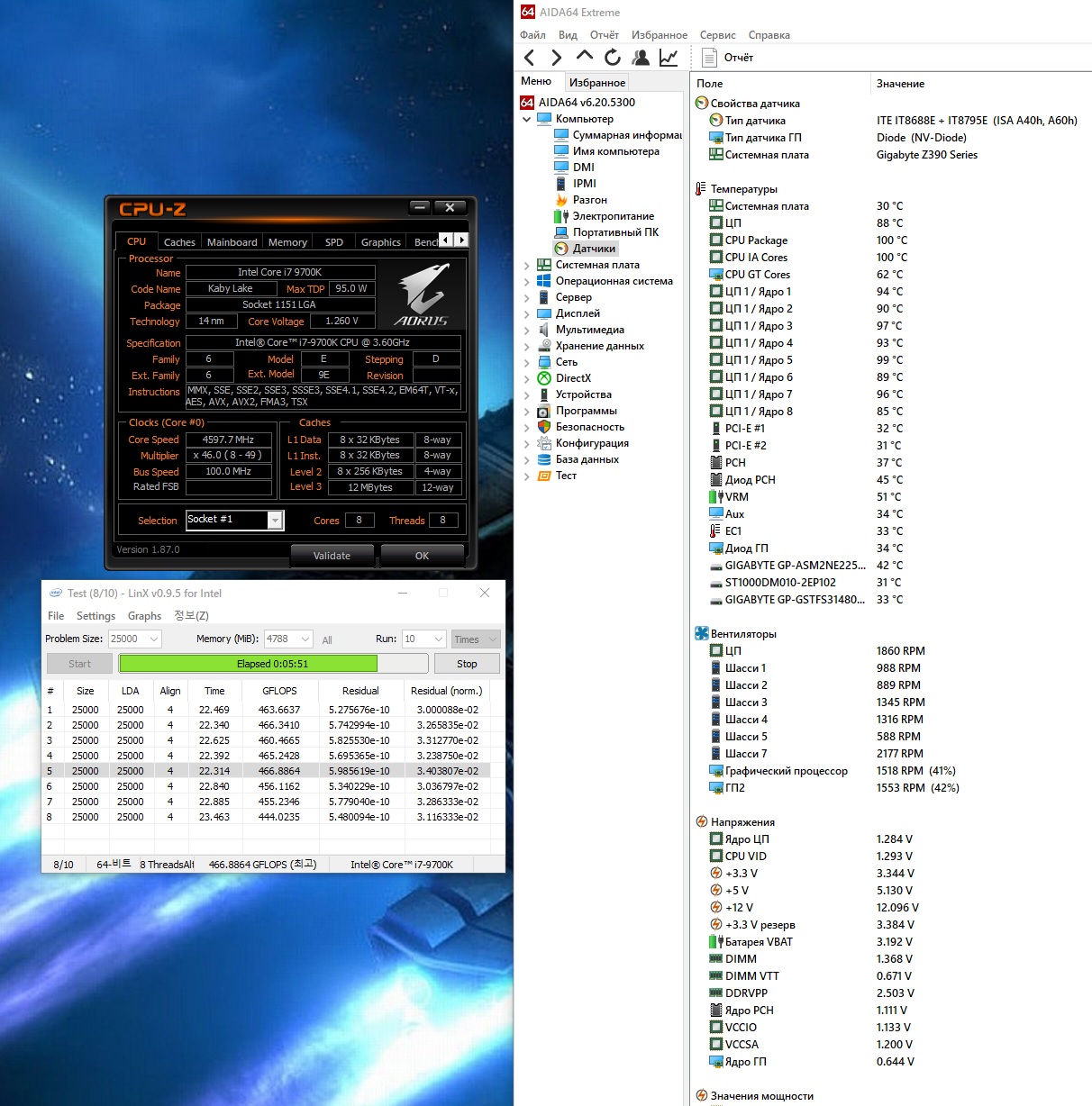Click the База данных tree icon
This screenshot has width=1092, height=1106.
(x=544, y=459)
